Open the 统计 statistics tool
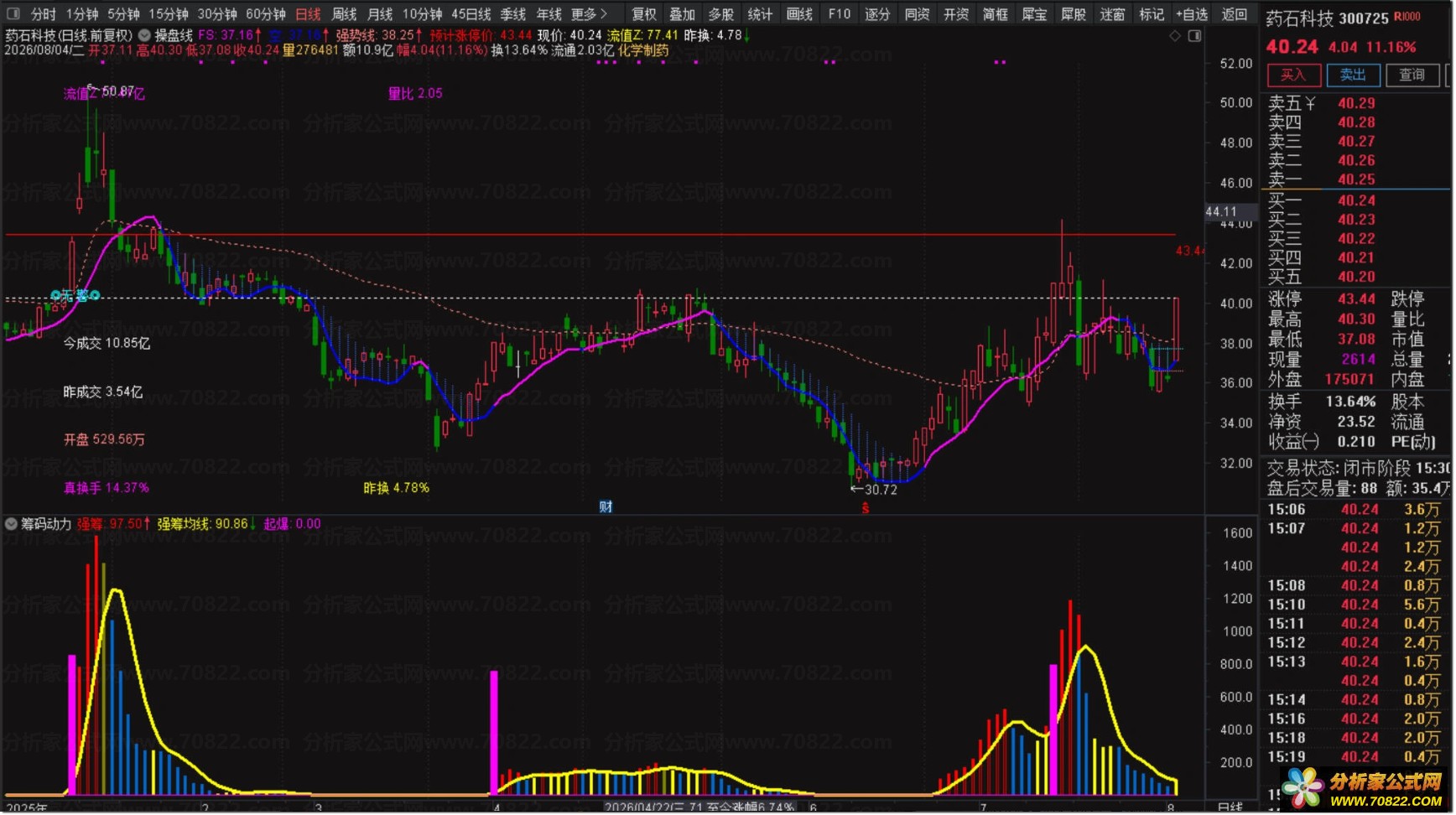 pyautogui.click(x=760, y=14)
